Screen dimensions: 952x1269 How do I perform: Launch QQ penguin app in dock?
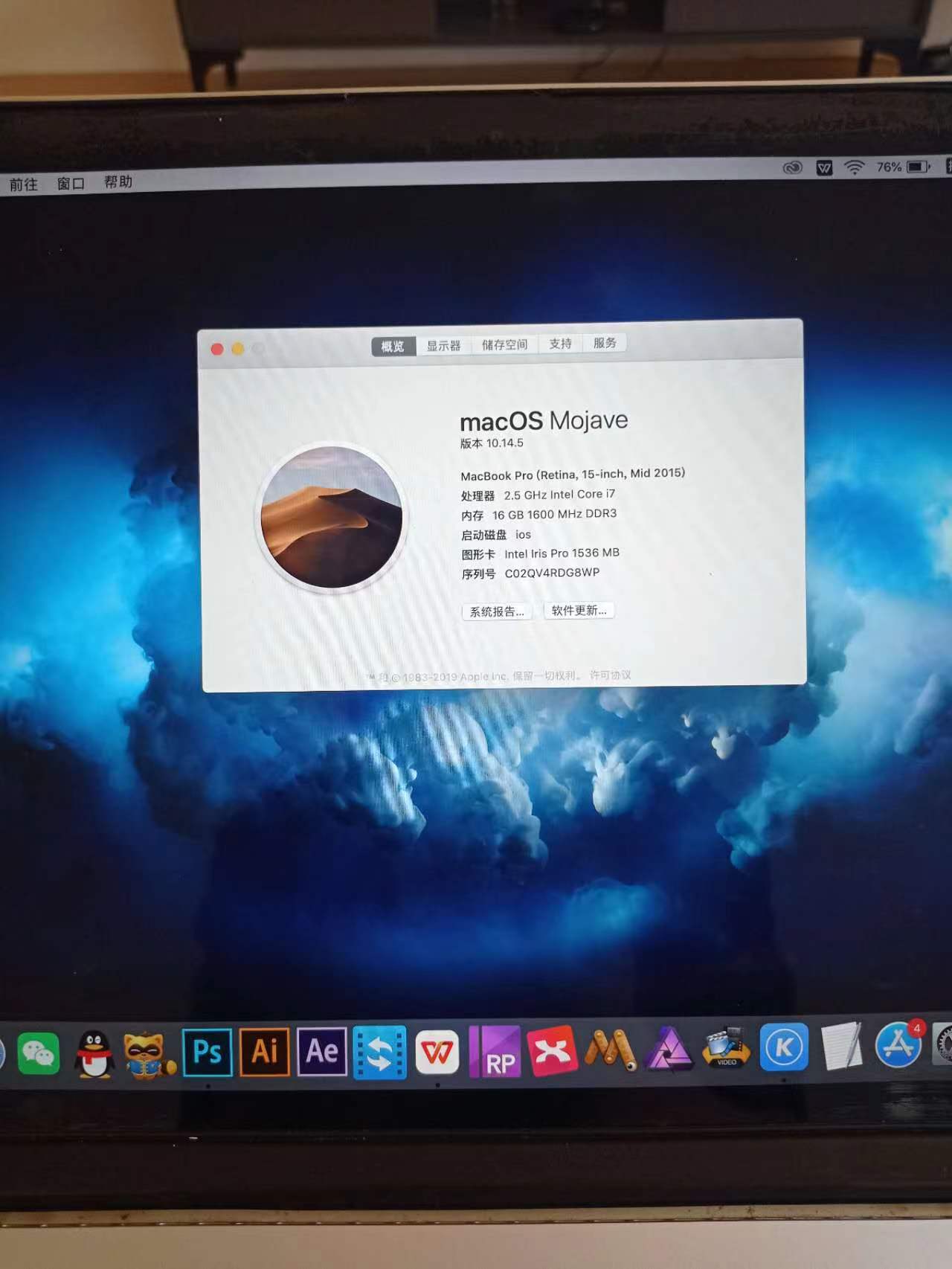click(x=94, y=1053)
